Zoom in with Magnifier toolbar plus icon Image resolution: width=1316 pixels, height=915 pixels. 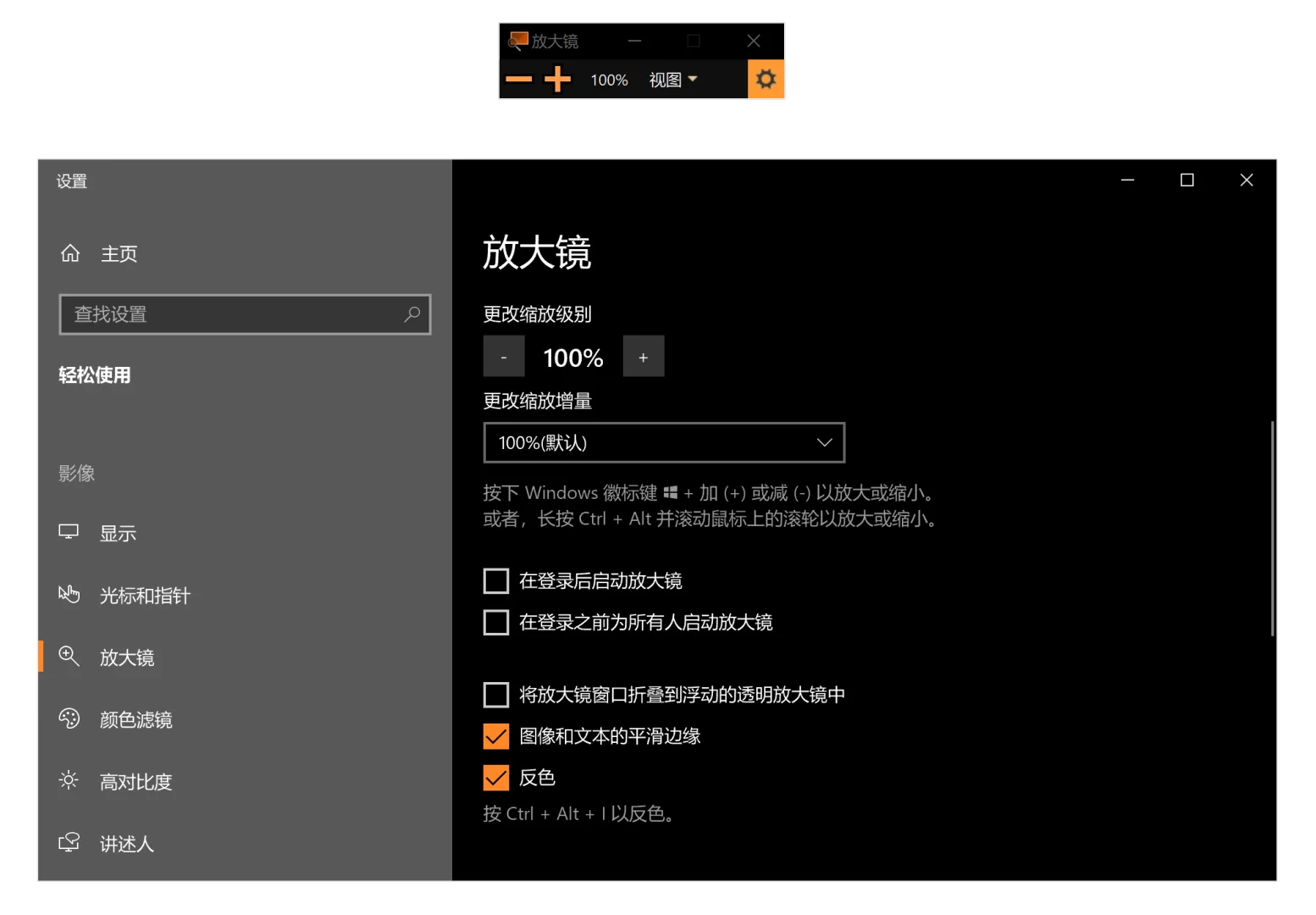coord(557,80)
